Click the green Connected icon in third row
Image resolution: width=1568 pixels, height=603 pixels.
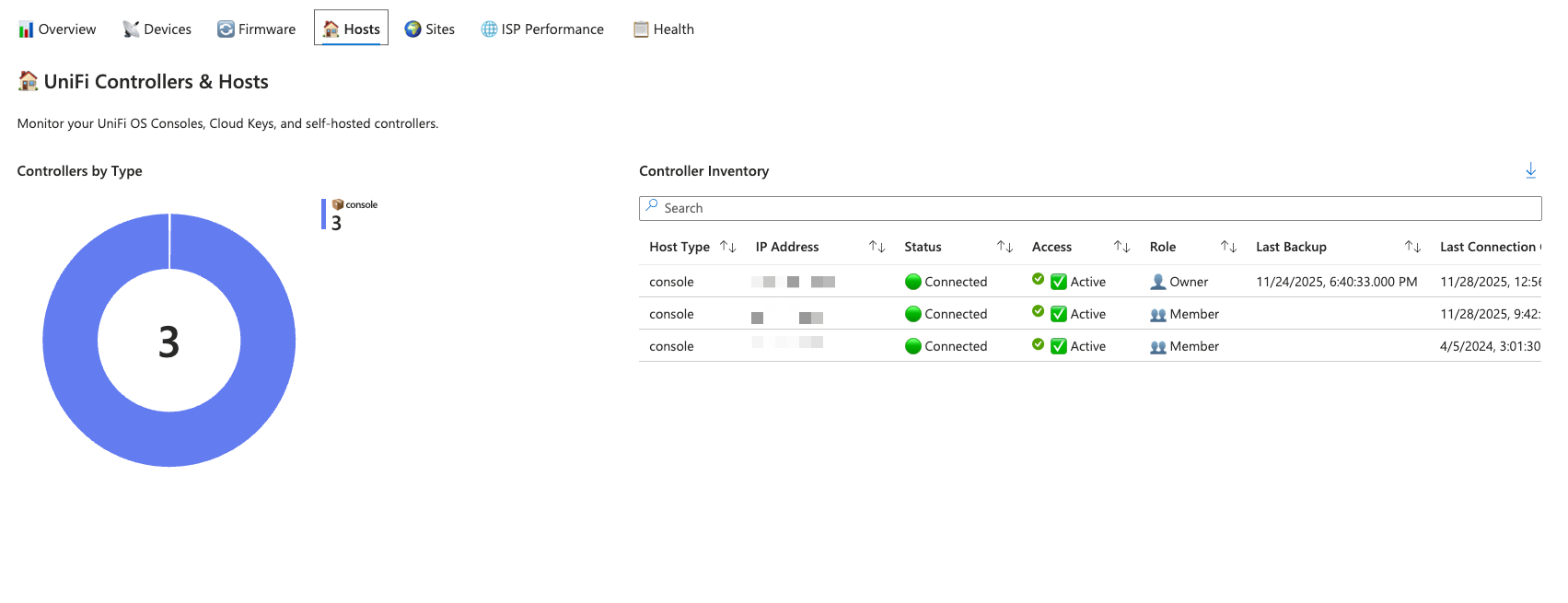tap(913, 346)
